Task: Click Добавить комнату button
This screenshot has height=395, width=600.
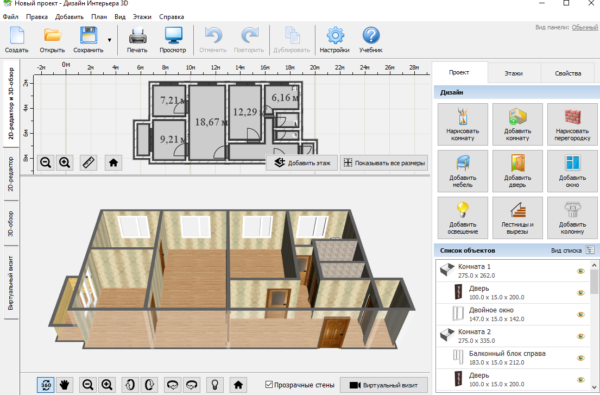Action: click(517, 124)
